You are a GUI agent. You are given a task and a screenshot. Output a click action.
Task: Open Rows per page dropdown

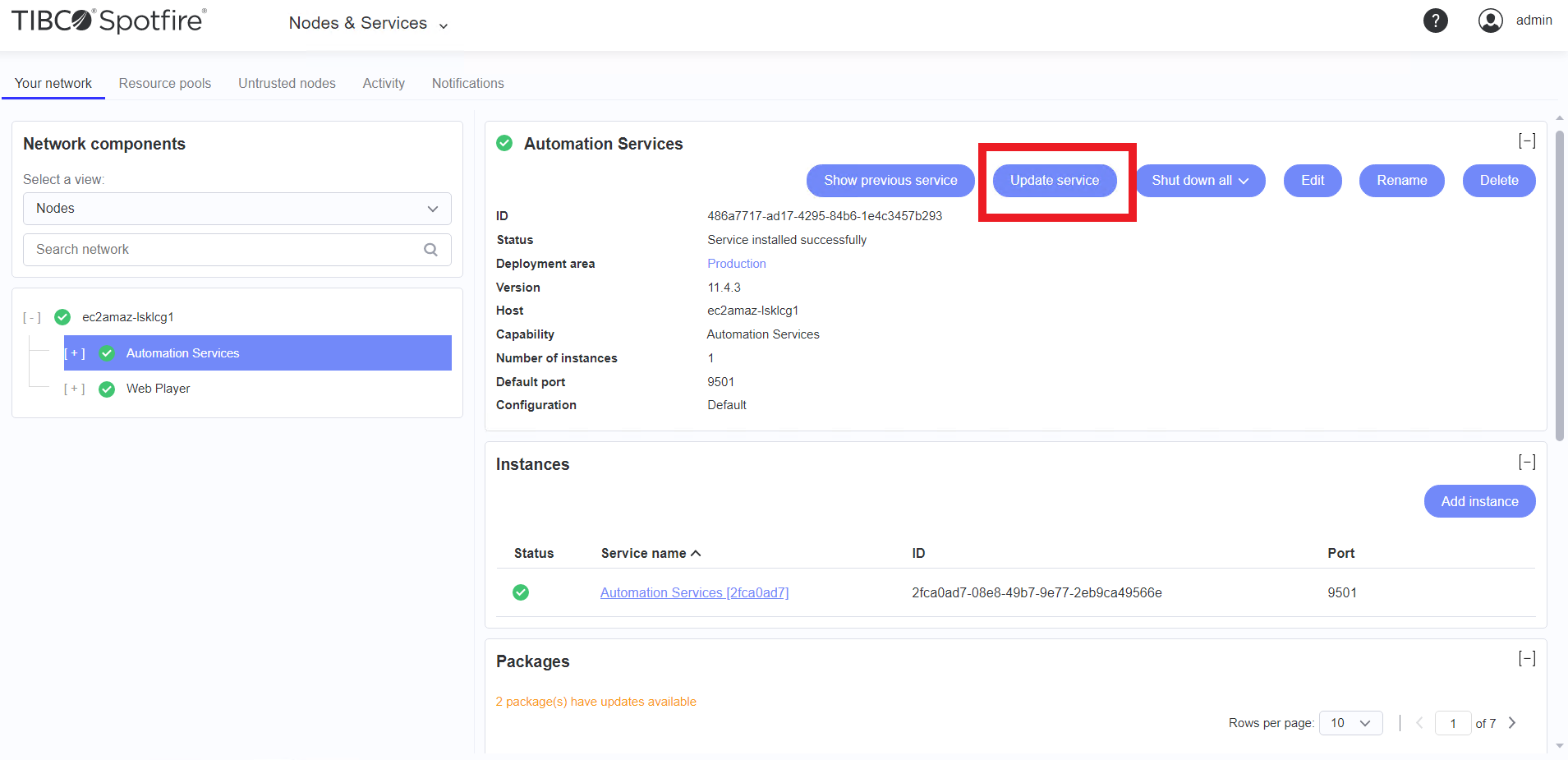coord(1350,723)
